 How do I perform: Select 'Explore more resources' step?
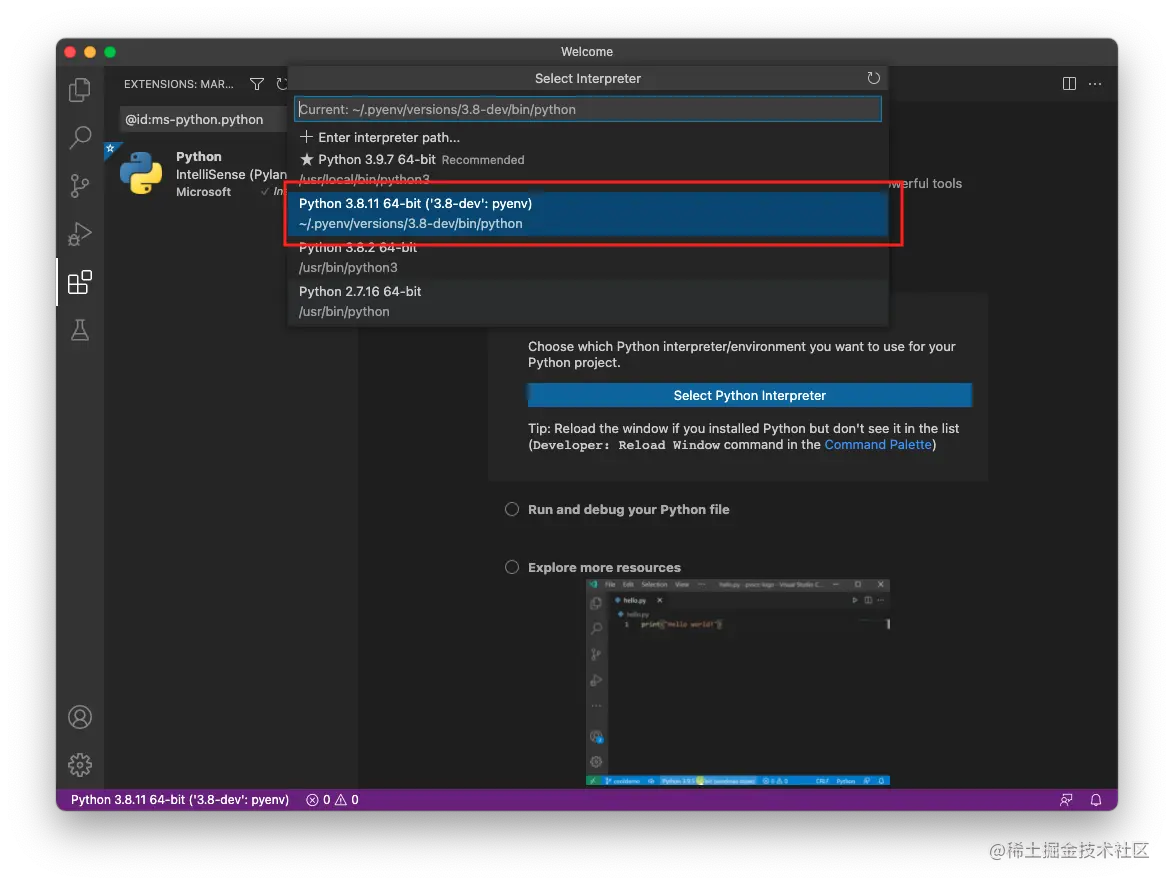(x=593, y=568)
